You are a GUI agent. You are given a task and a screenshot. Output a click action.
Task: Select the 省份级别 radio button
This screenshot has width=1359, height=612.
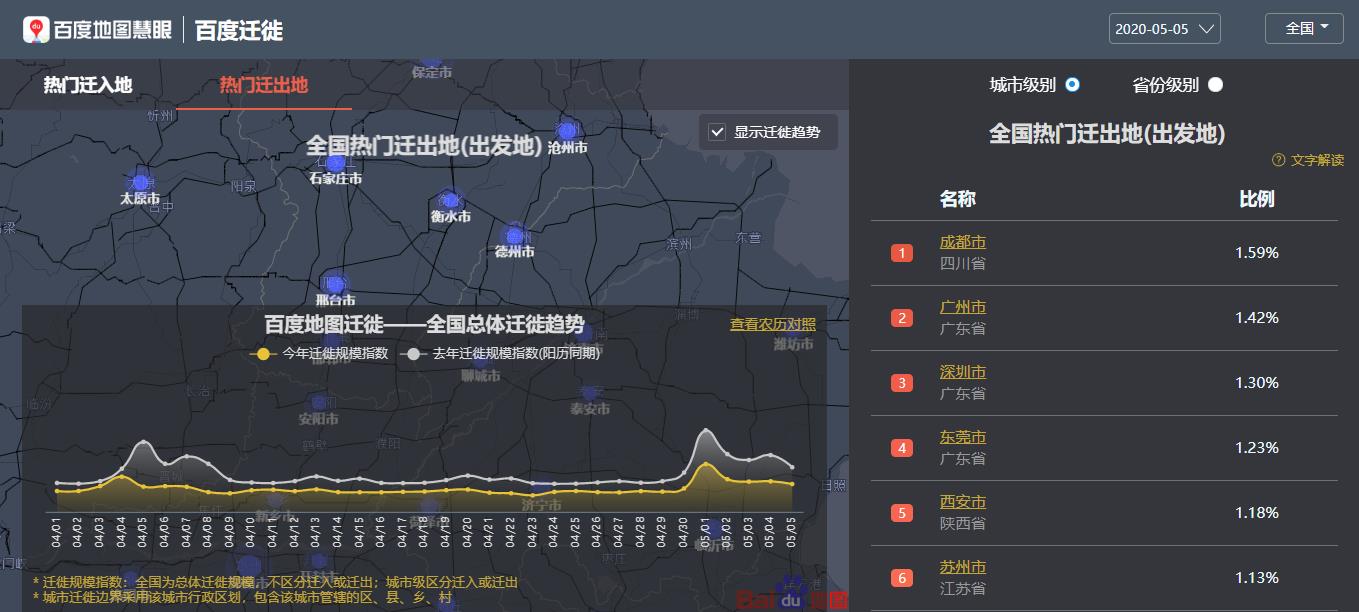point(1215,85)
